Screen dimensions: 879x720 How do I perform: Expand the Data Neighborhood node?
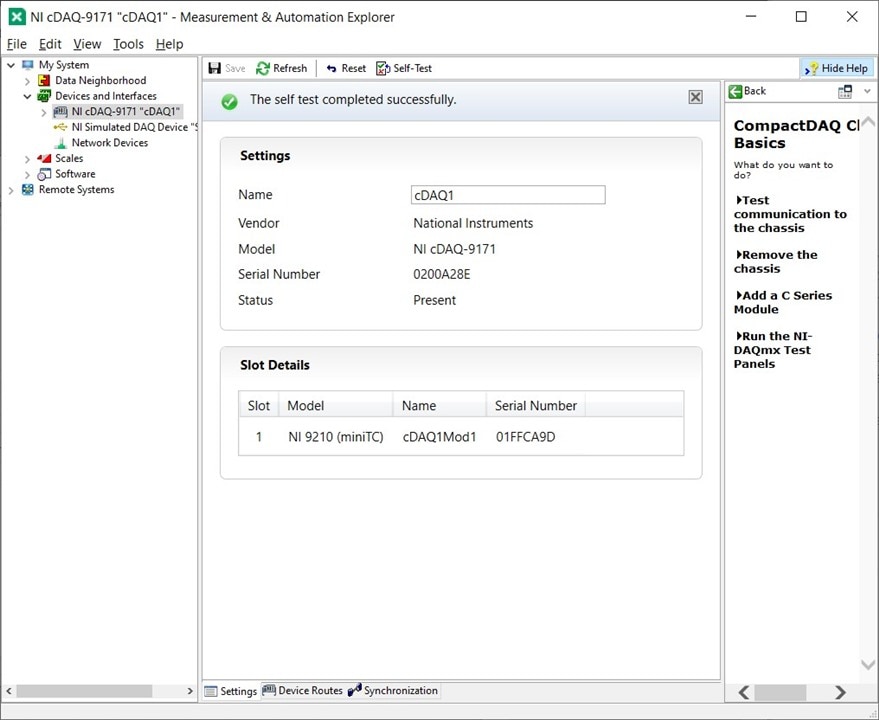[28, 81]
